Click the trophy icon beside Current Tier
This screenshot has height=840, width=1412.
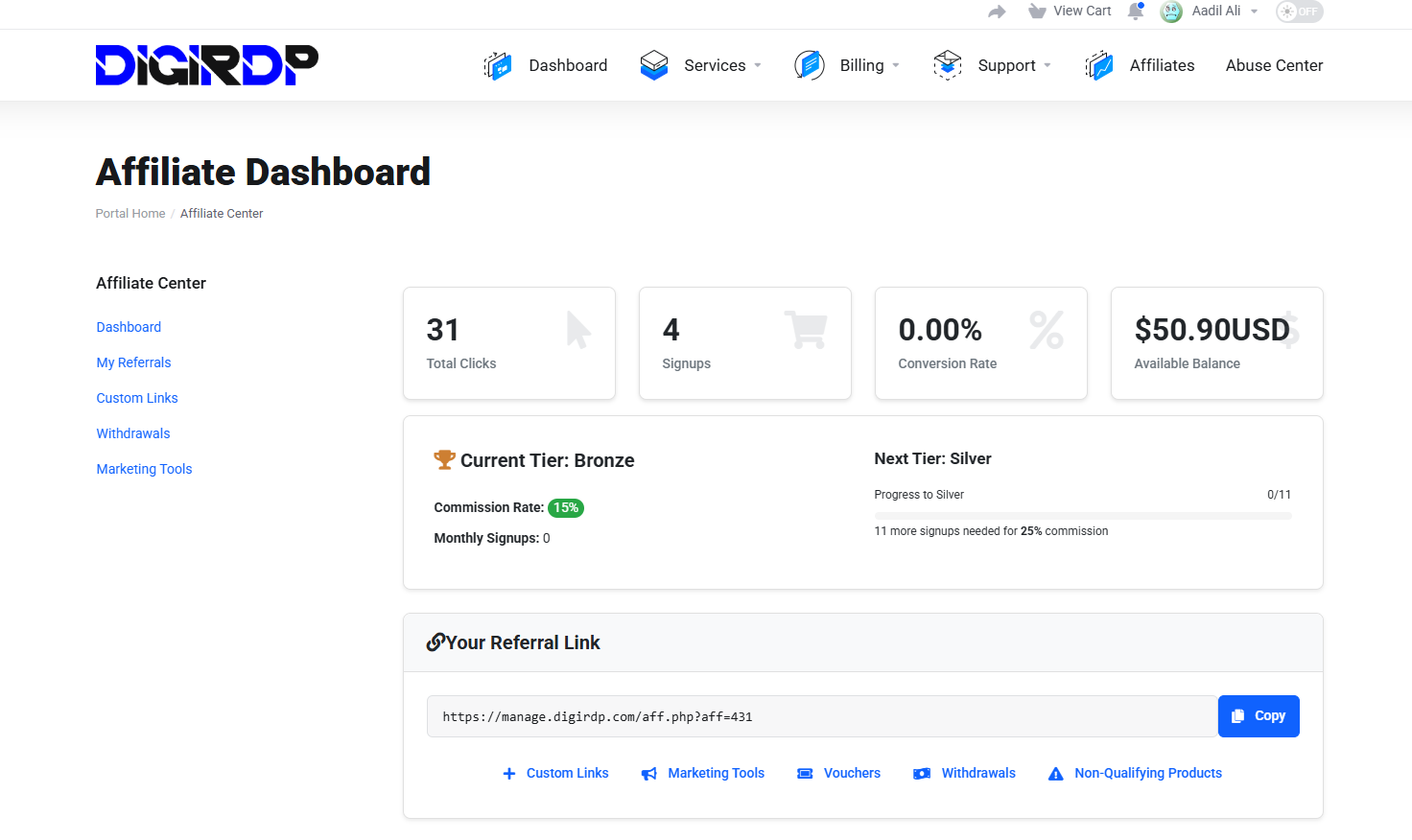(x=444, y=459)
